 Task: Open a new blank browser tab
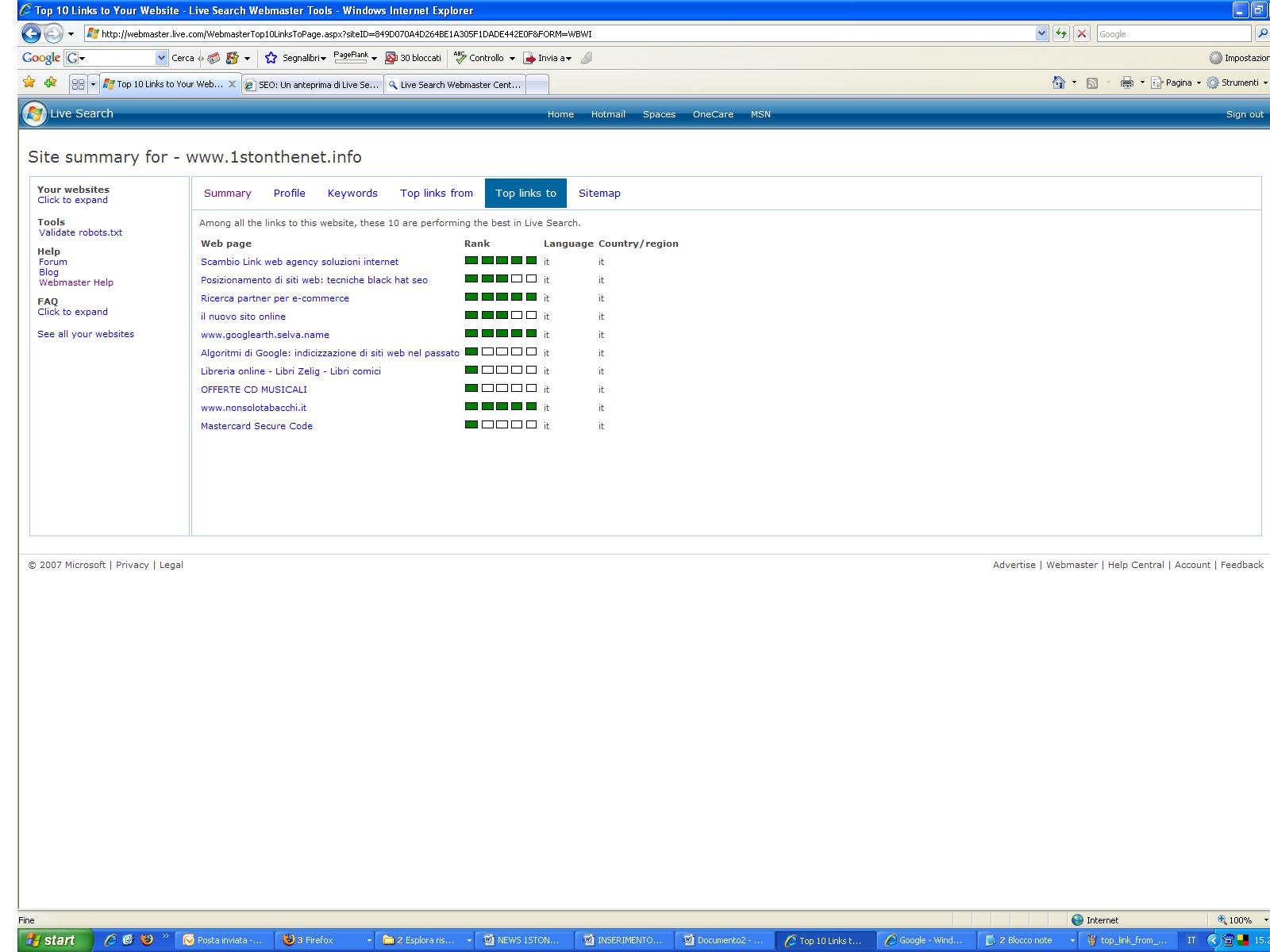(x=537, y=85)
